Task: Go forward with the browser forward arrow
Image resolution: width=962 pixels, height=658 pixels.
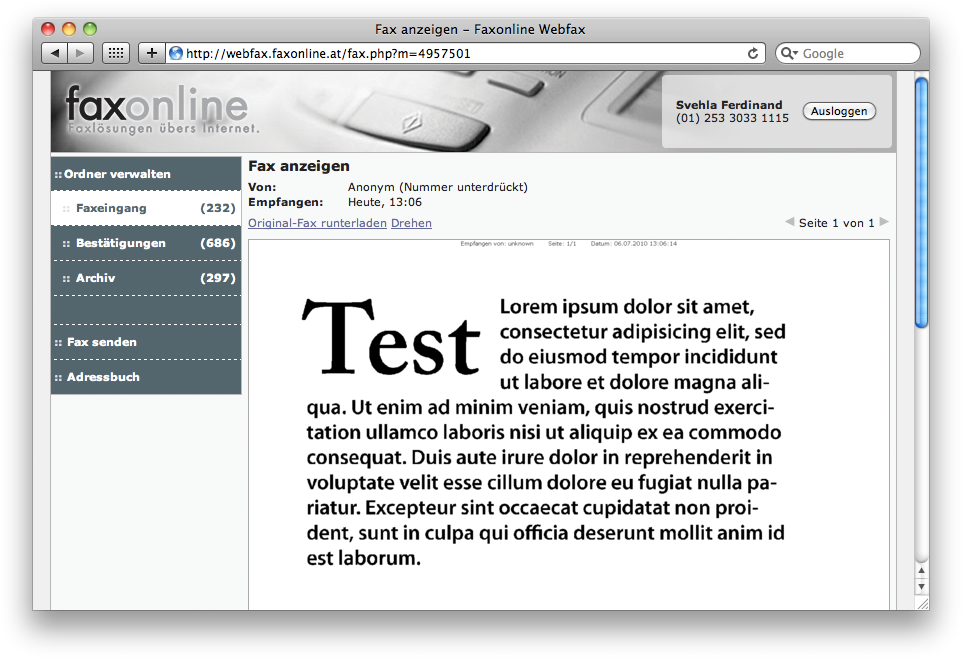Action: click(x=80, y=53)
